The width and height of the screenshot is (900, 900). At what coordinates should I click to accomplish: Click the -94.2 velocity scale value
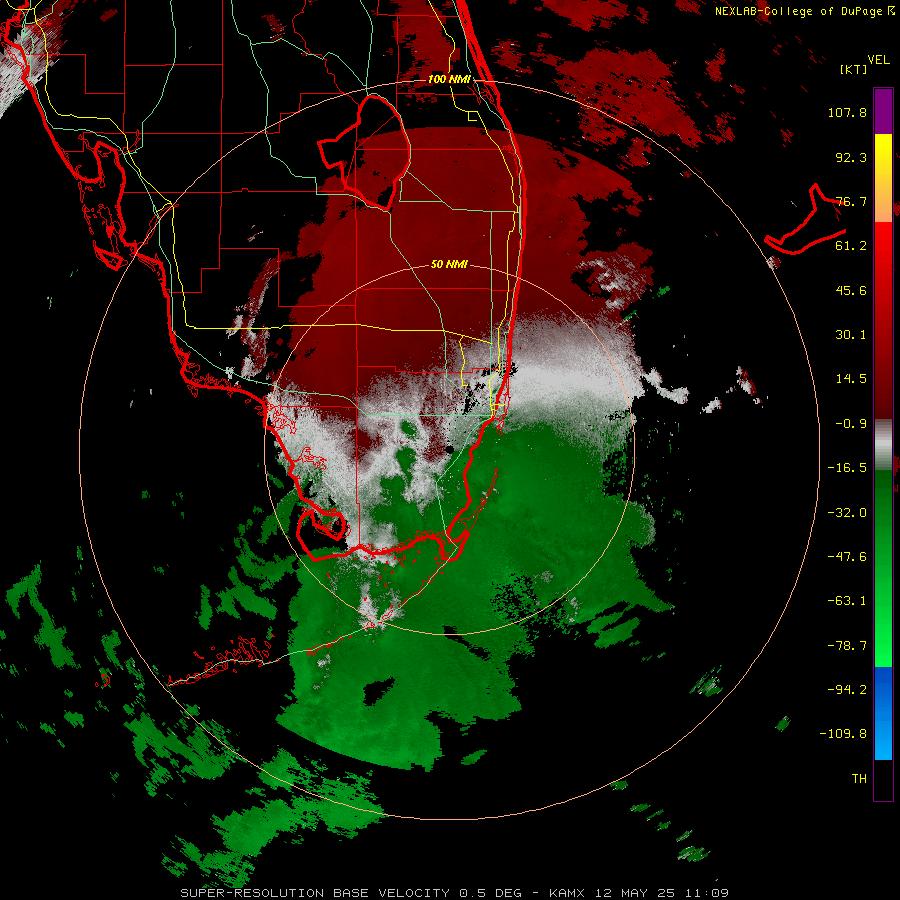click(x=847, y=690)
